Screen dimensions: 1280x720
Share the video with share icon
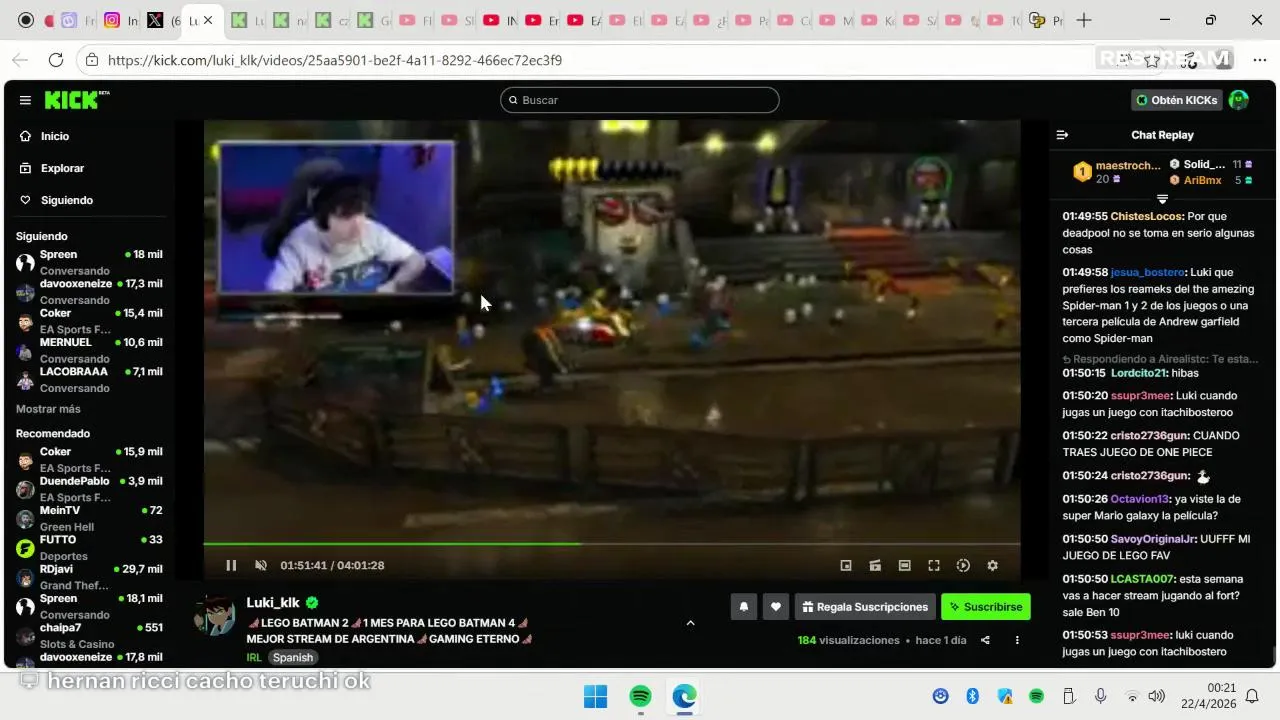coord(985,640)
